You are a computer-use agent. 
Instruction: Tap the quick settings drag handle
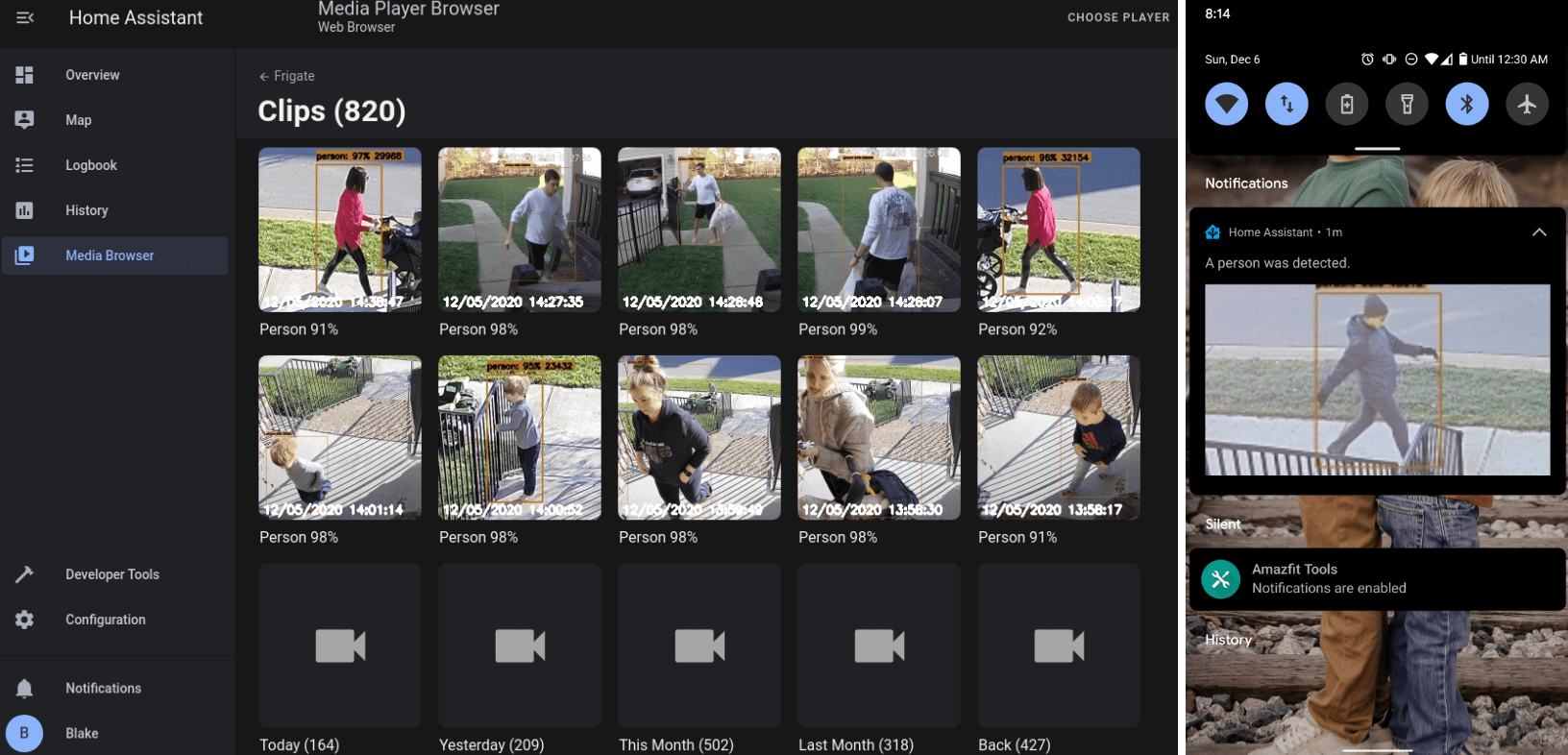(x=1377, y=149)
